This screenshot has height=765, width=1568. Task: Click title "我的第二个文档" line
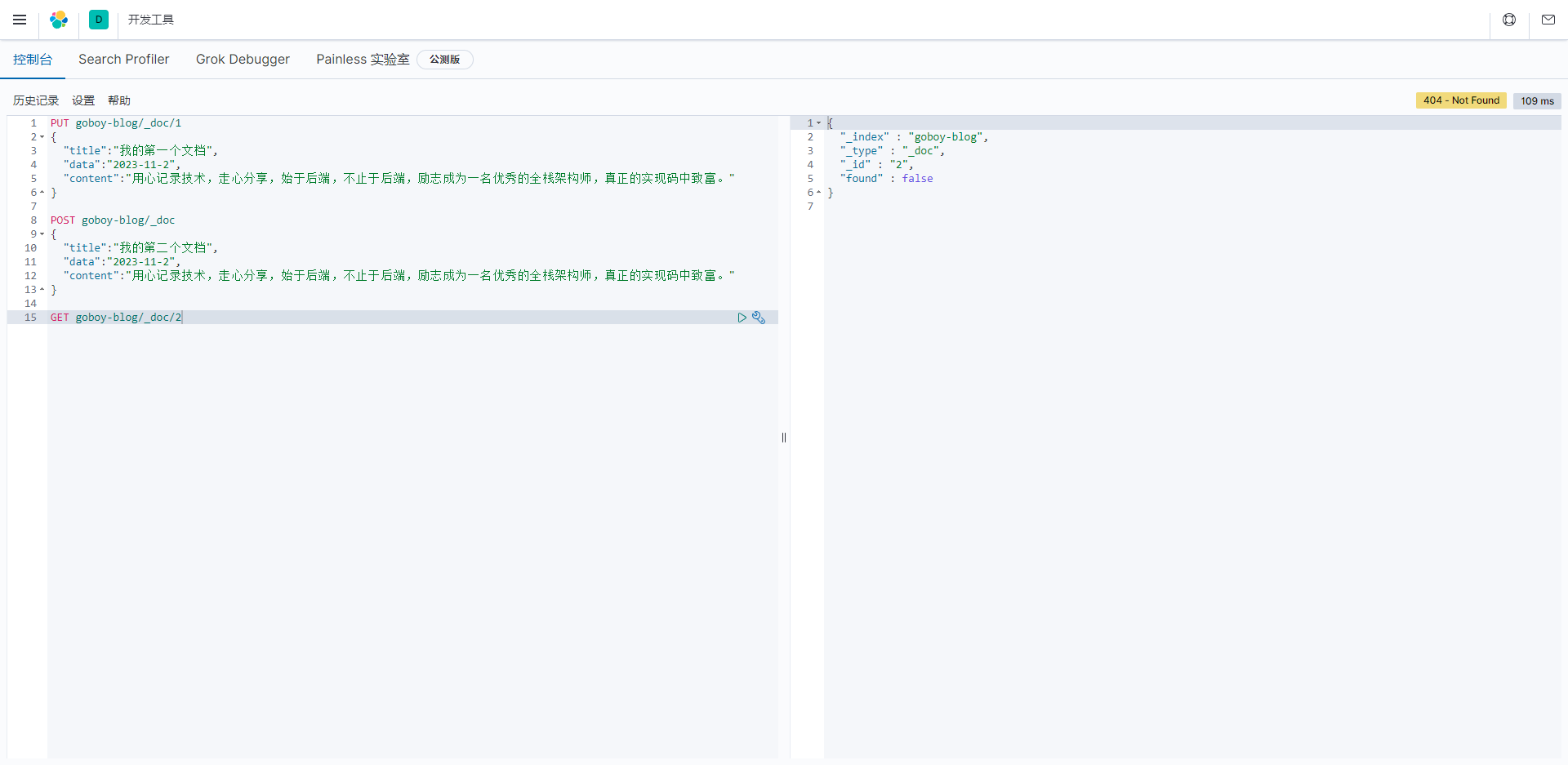click(140, 248)
